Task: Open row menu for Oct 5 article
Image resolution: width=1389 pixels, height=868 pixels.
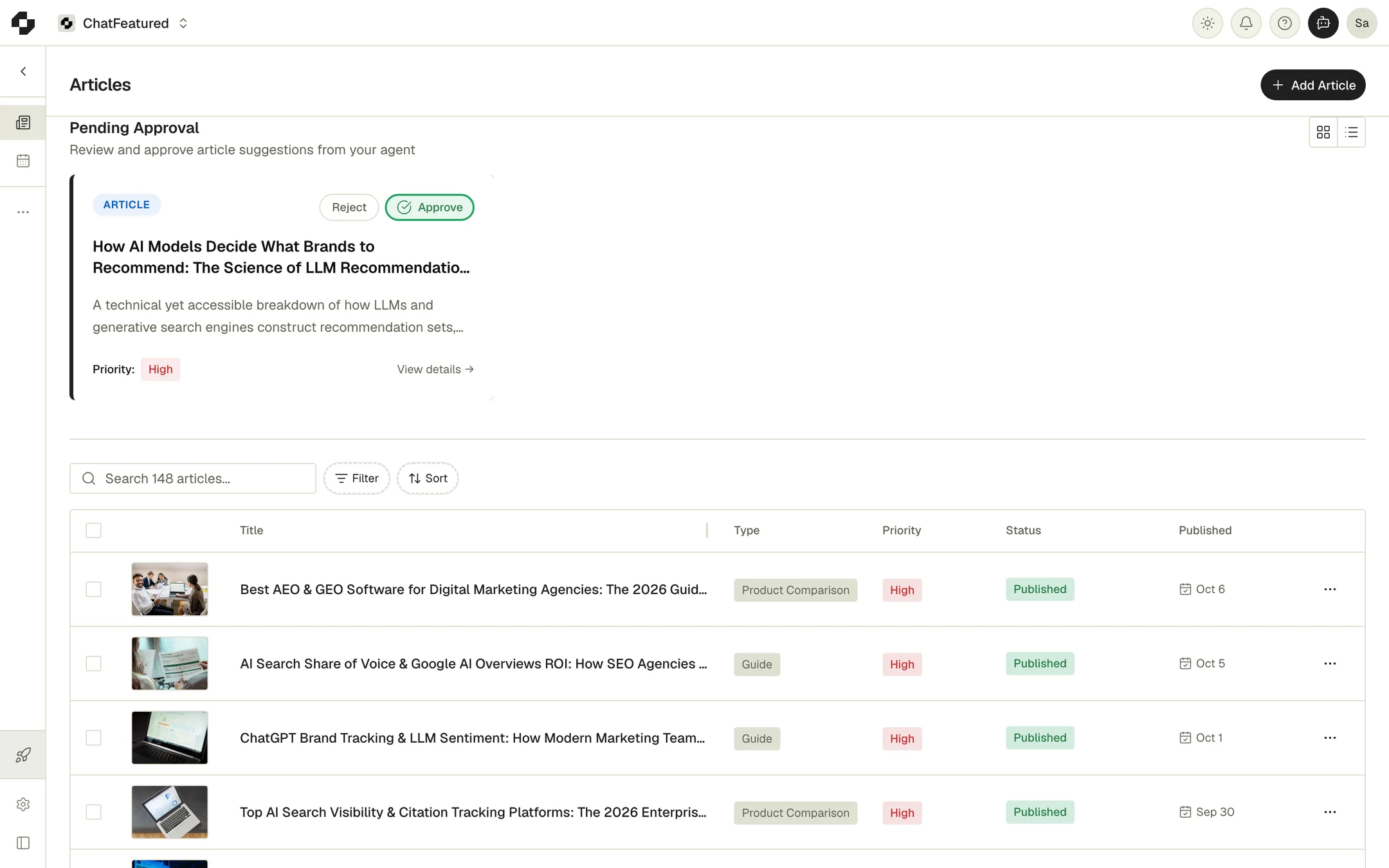Action: coord(1330,664)
